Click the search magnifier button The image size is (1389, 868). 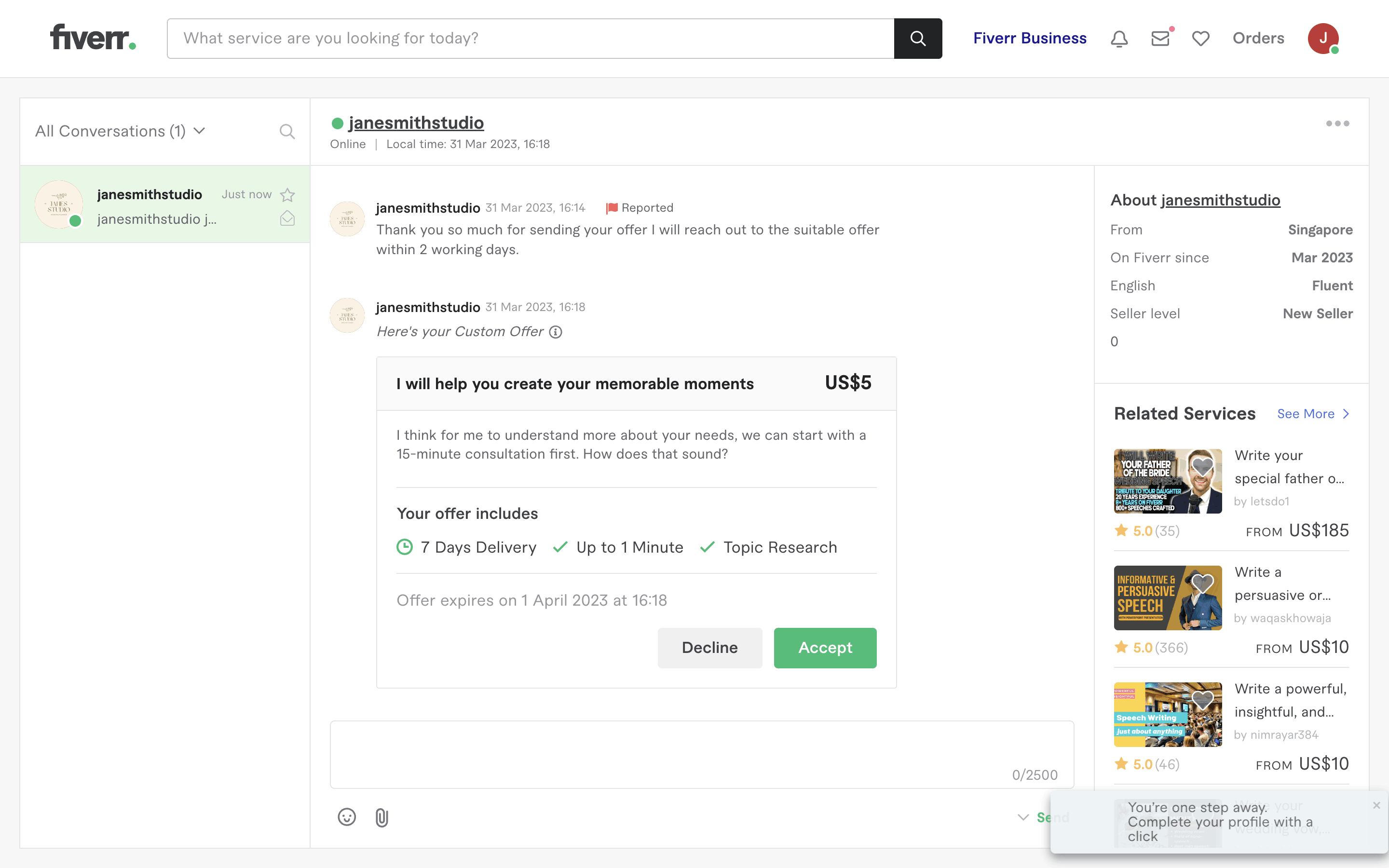click(x=918, y=39)
